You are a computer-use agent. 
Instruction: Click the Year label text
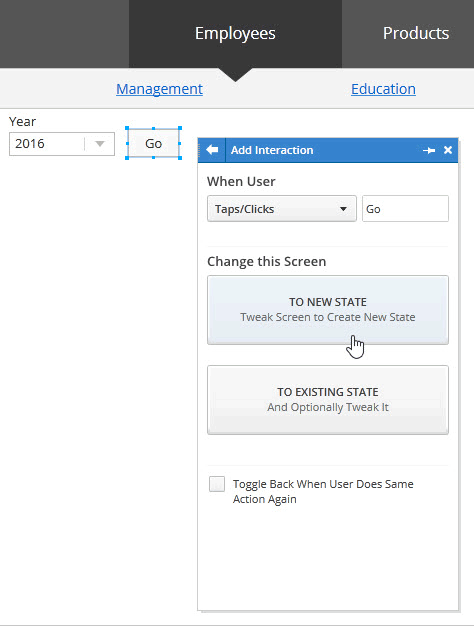click(x=22, y=121)
